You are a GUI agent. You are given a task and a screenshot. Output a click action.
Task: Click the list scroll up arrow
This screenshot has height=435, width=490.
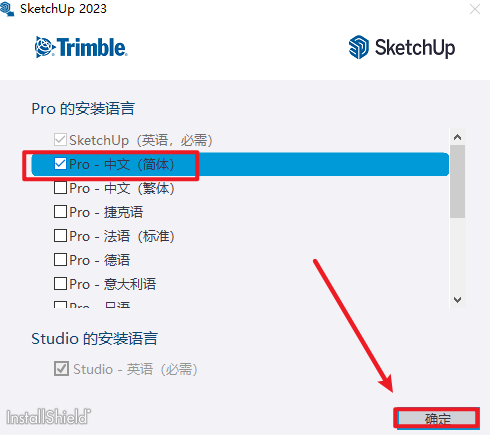(457, 137)
